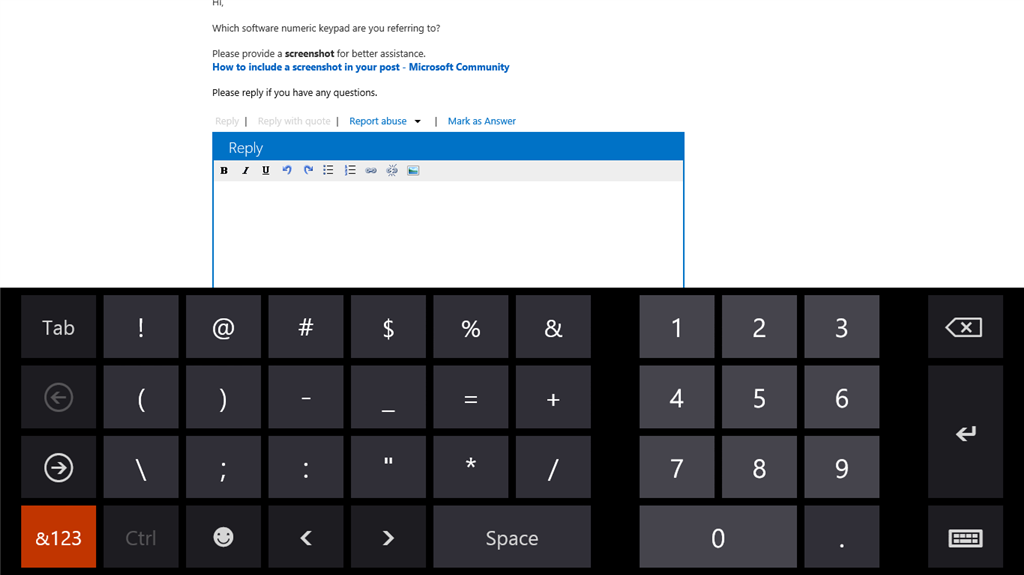The height and width of the screenshot is (575, 1024).
Task: Tap the backspace key on keyboard
Action: pos(965,327)
